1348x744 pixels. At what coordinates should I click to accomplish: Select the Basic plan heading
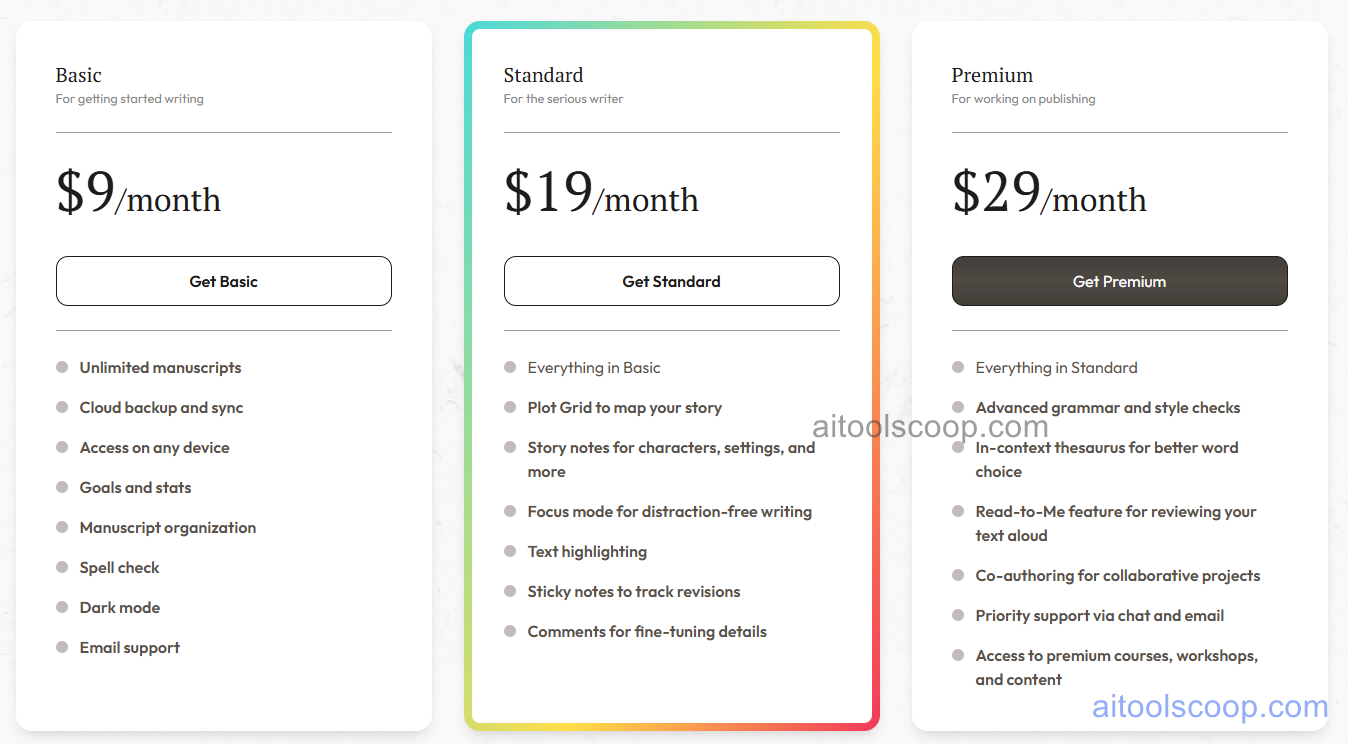pos(78,75)
